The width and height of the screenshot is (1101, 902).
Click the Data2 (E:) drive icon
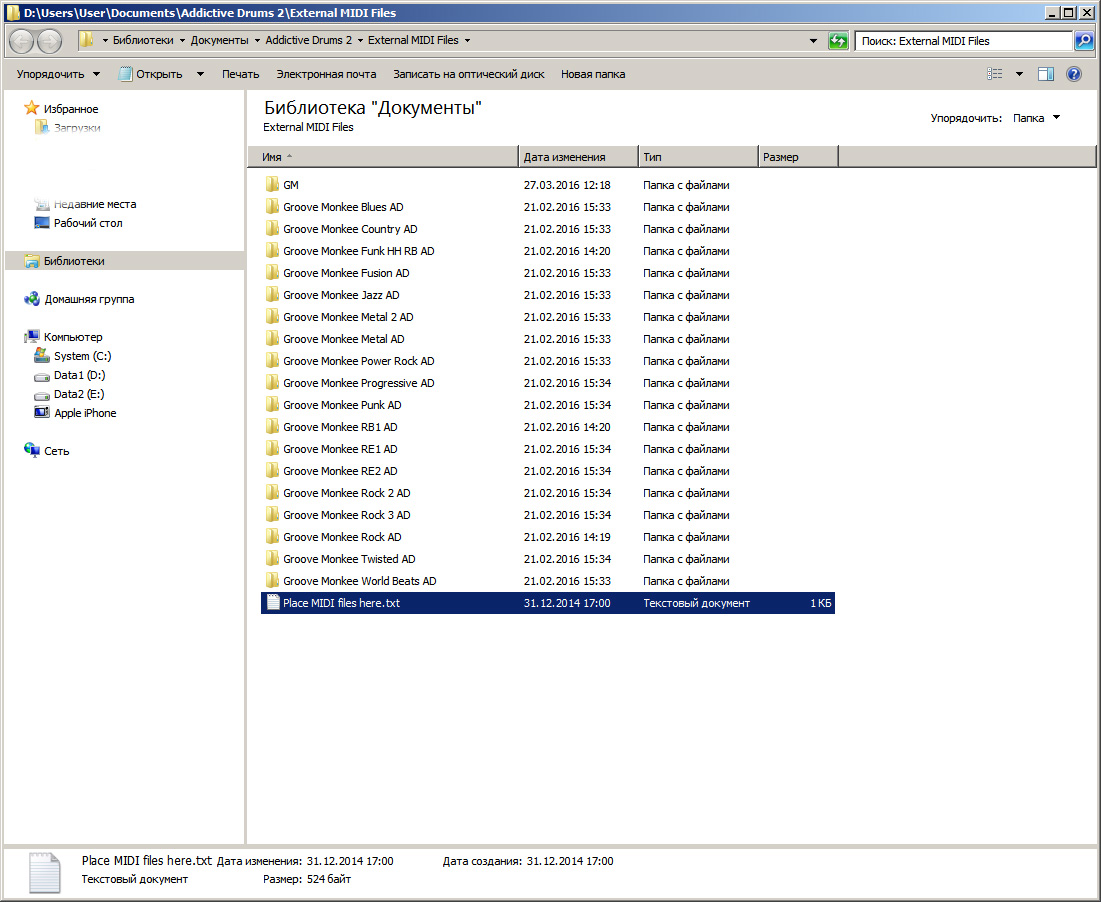(x=42, y=394)
